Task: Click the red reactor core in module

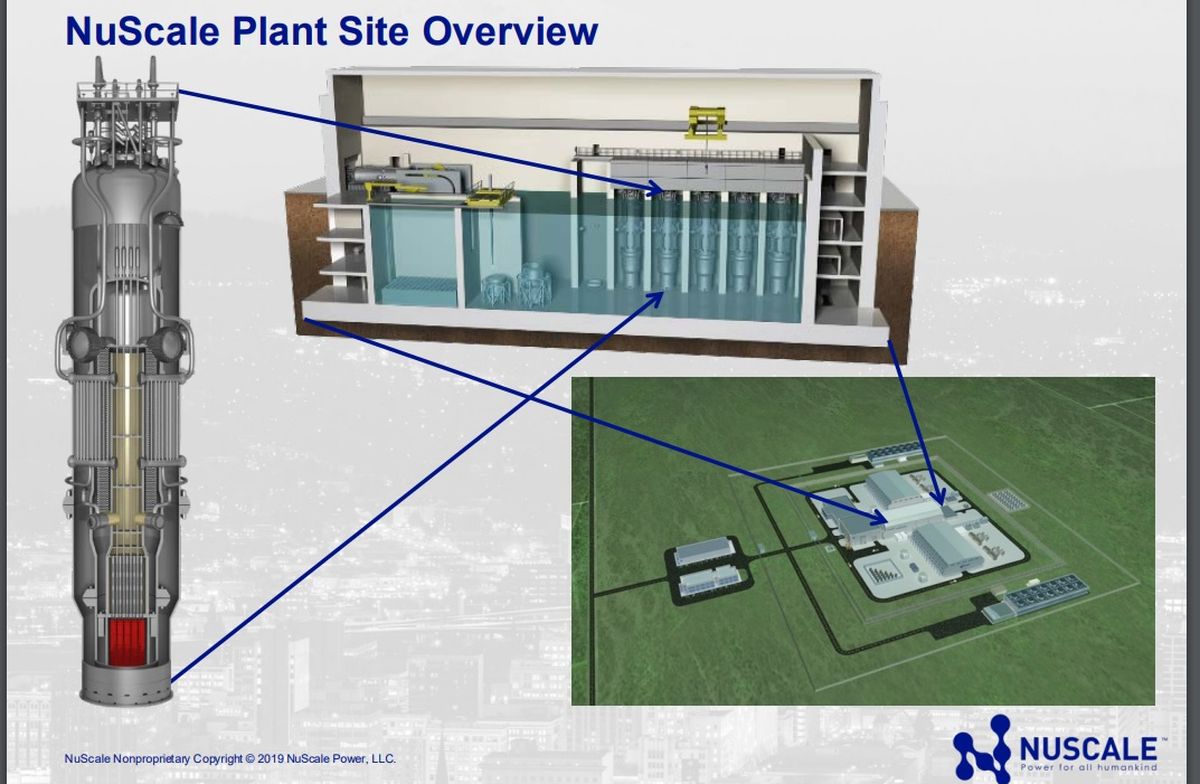Action: pyautogui.click(x=127, y=640)
